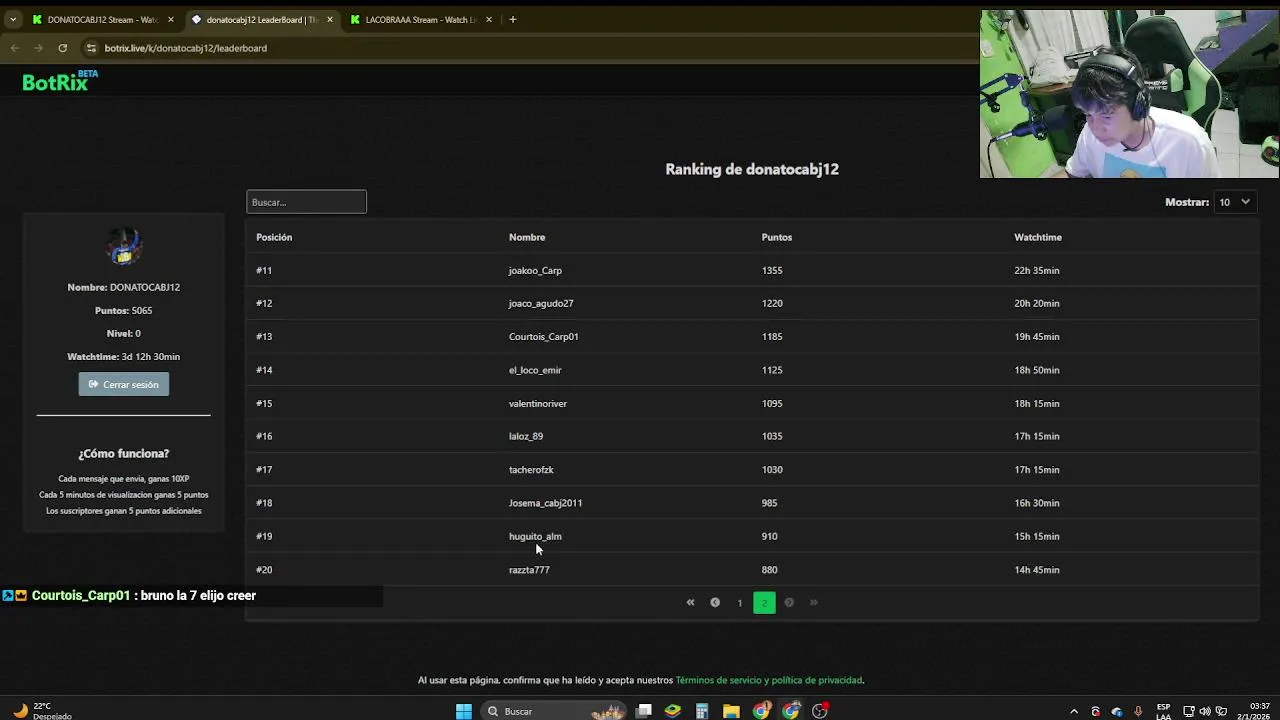1280x720 pixels.
Task: Click the streamer webcam overlay
Action: pyautogui.click(x=1129, y=94)
